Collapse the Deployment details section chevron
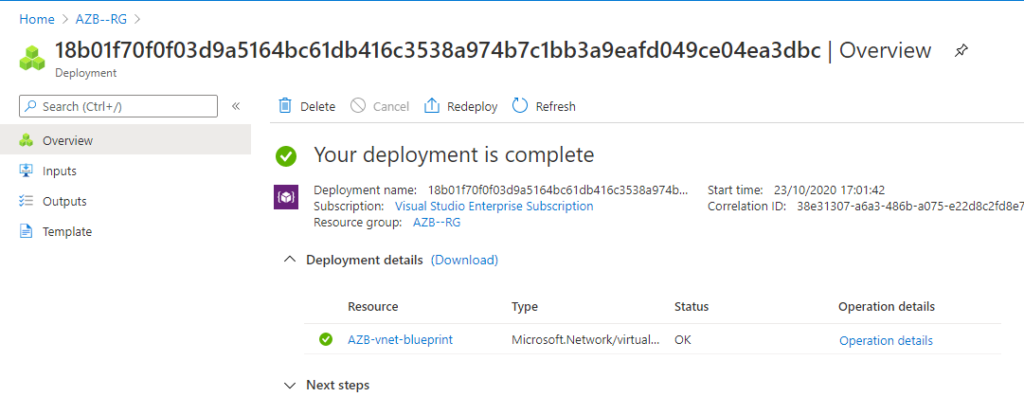 pyautogui.click(x=290, y=260)
